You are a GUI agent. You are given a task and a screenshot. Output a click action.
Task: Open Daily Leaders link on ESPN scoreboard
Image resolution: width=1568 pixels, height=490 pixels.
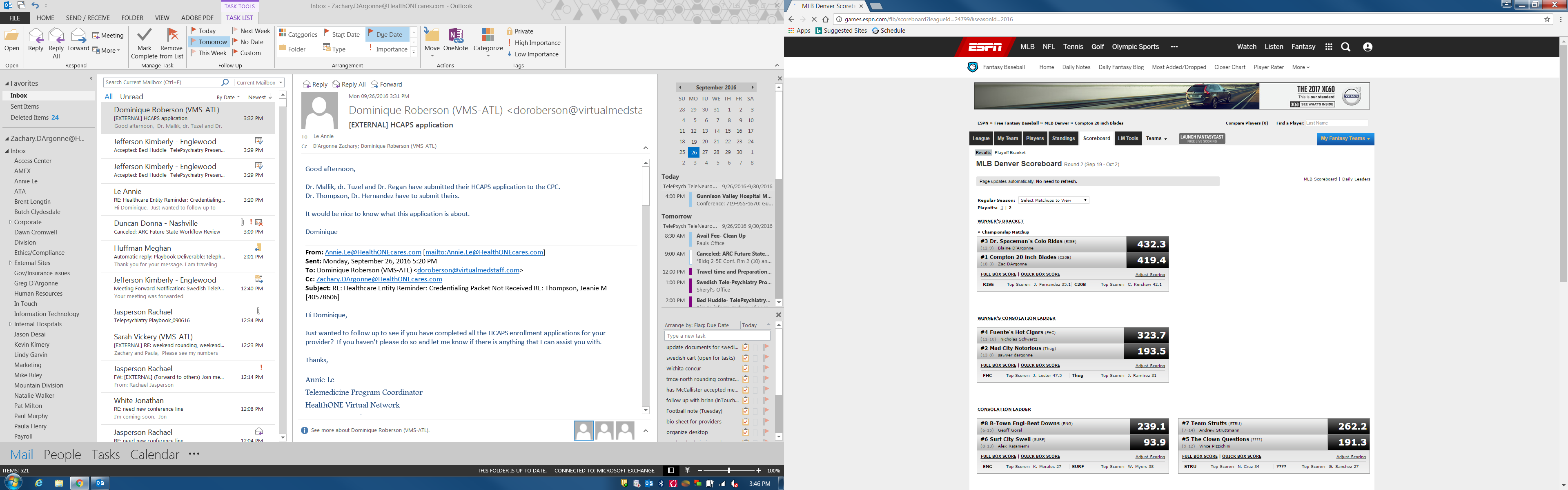(x=1356, y=179)
